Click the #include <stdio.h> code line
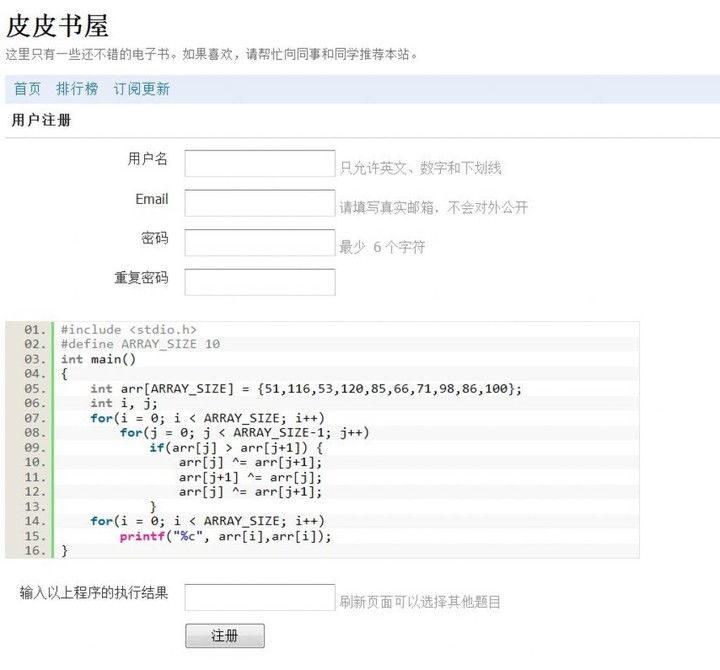Image resolution: width=720 pixels, height=670 pixels. [x=128, y=329]
